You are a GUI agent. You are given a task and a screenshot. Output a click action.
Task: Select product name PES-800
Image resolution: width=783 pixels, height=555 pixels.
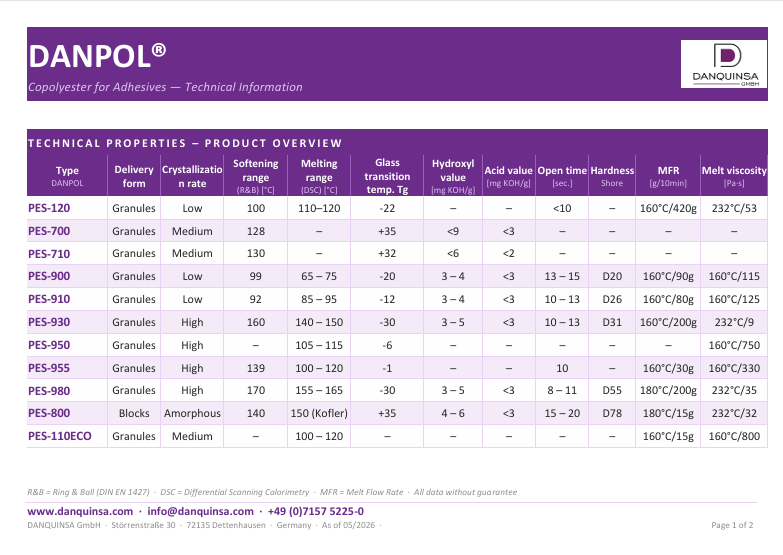[x=49, y=413]
